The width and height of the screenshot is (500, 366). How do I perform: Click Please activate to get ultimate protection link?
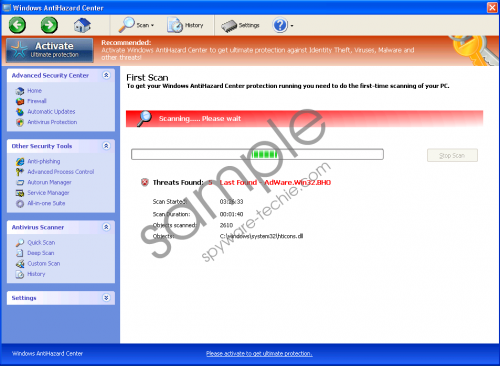tap(259, 354)
